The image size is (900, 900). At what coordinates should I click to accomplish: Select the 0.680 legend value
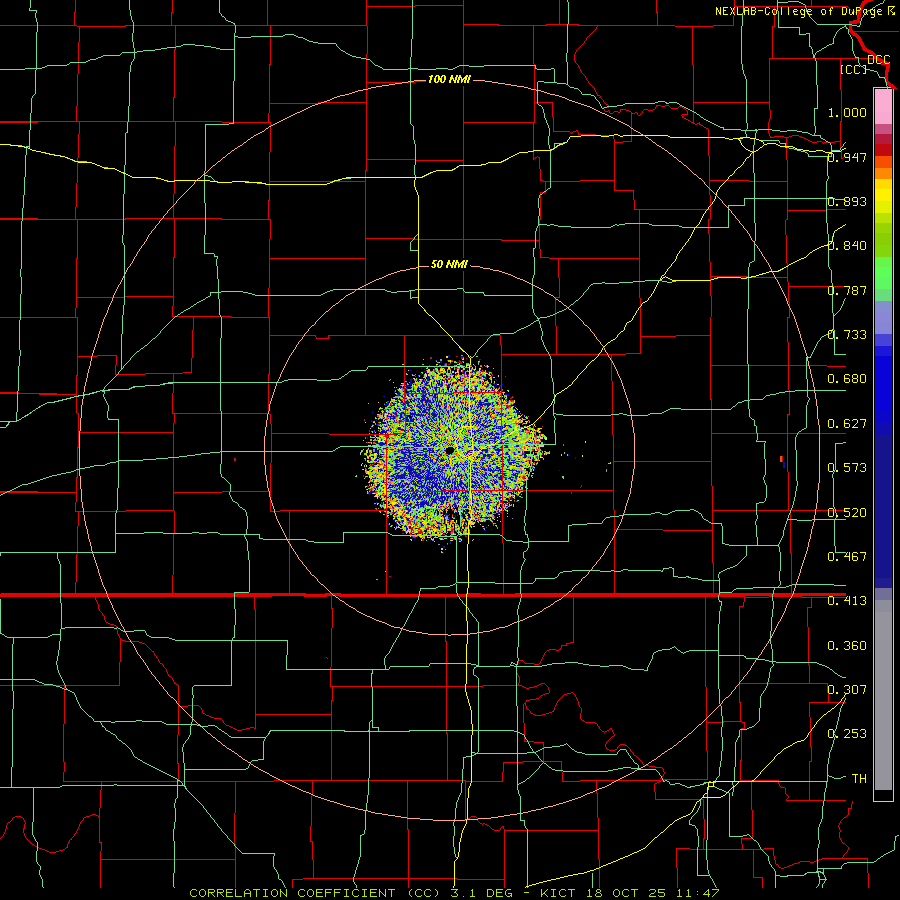tap(847, 379)
